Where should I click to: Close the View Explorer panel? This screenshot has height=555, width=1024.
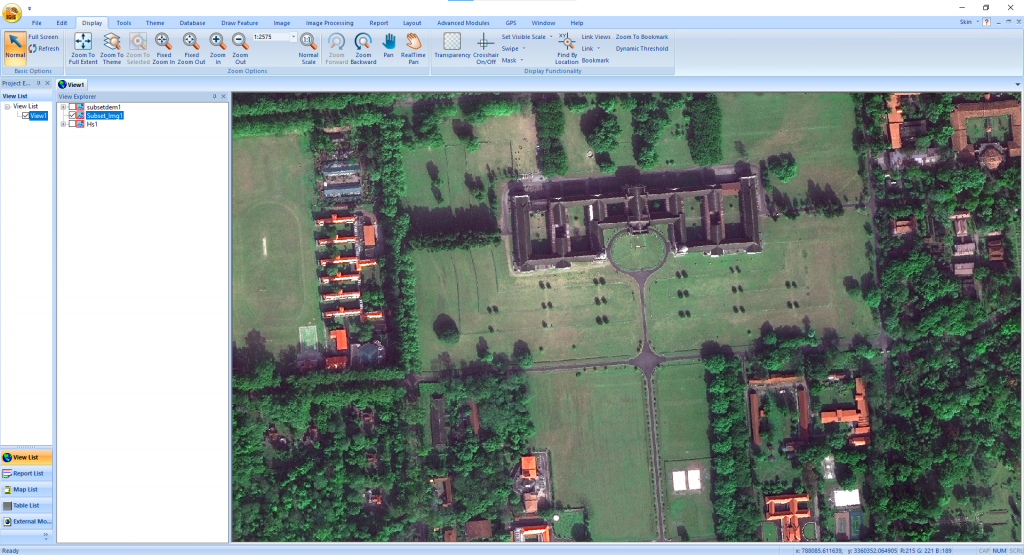(x=223, y=97)
